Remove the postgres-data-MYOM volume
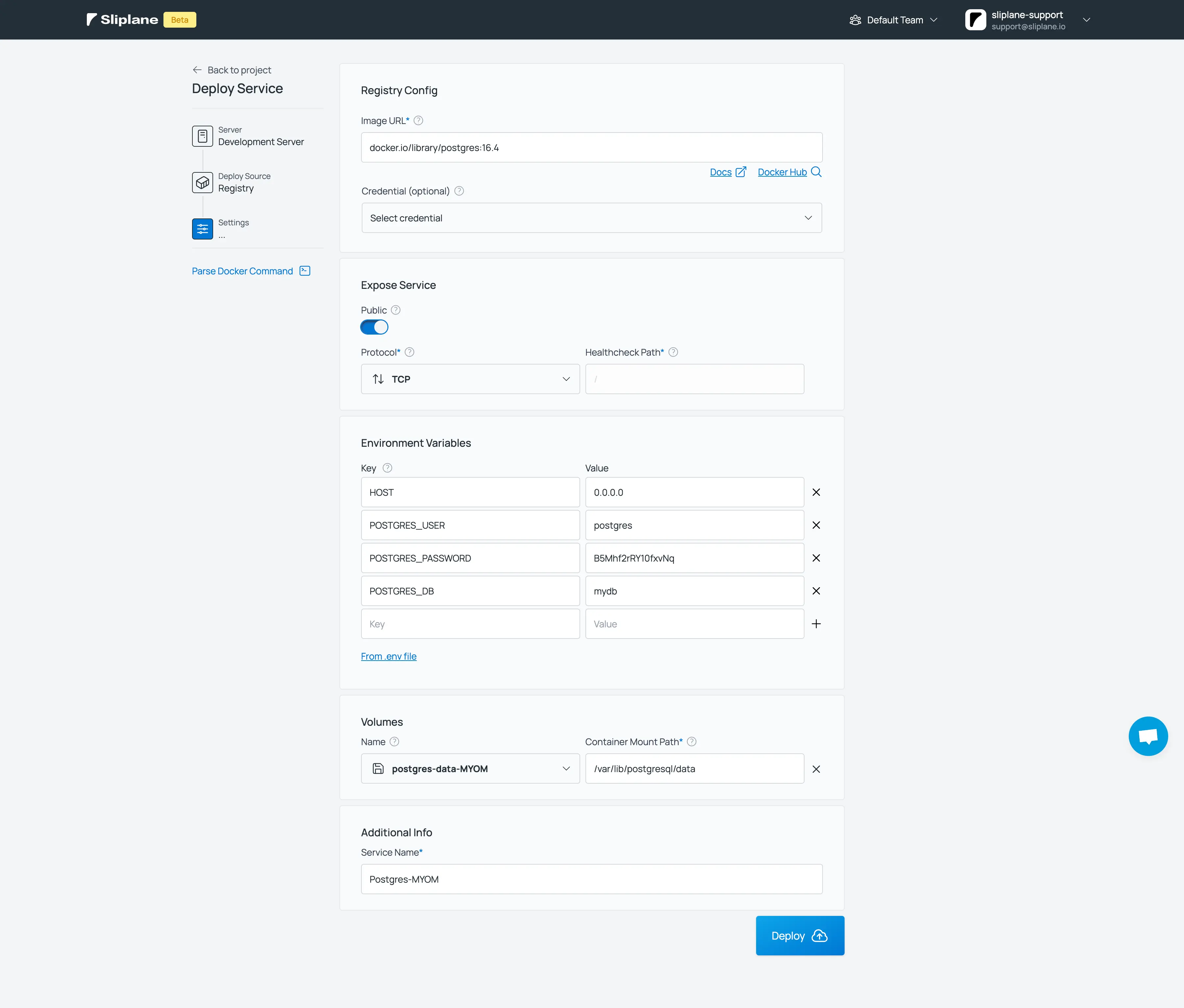Viewport: 1184px width, 1008px height. pyautogui.click(x=816, y=769)
